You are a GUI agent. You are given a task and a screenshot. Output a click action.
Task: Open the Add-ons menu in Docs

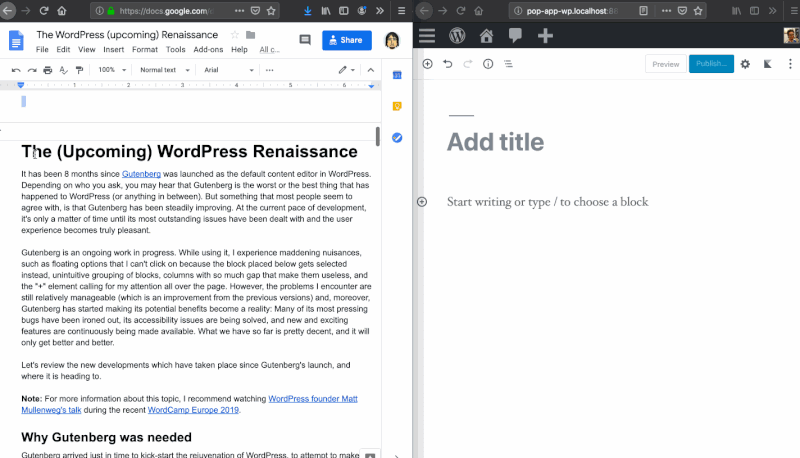[208, 49]
